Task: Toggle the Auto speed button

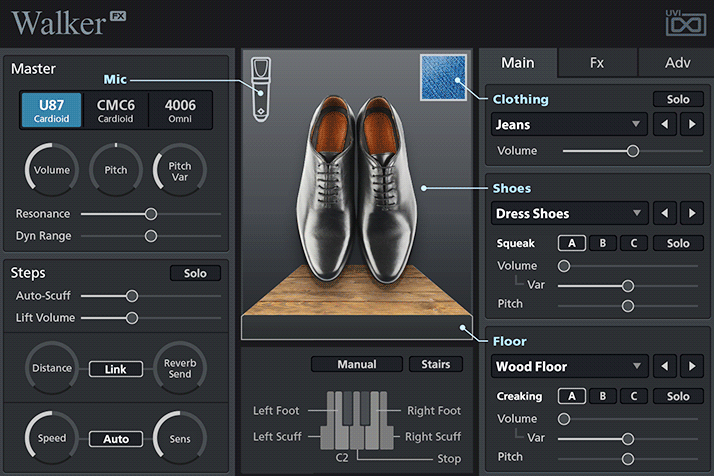Action: [115, 439]
